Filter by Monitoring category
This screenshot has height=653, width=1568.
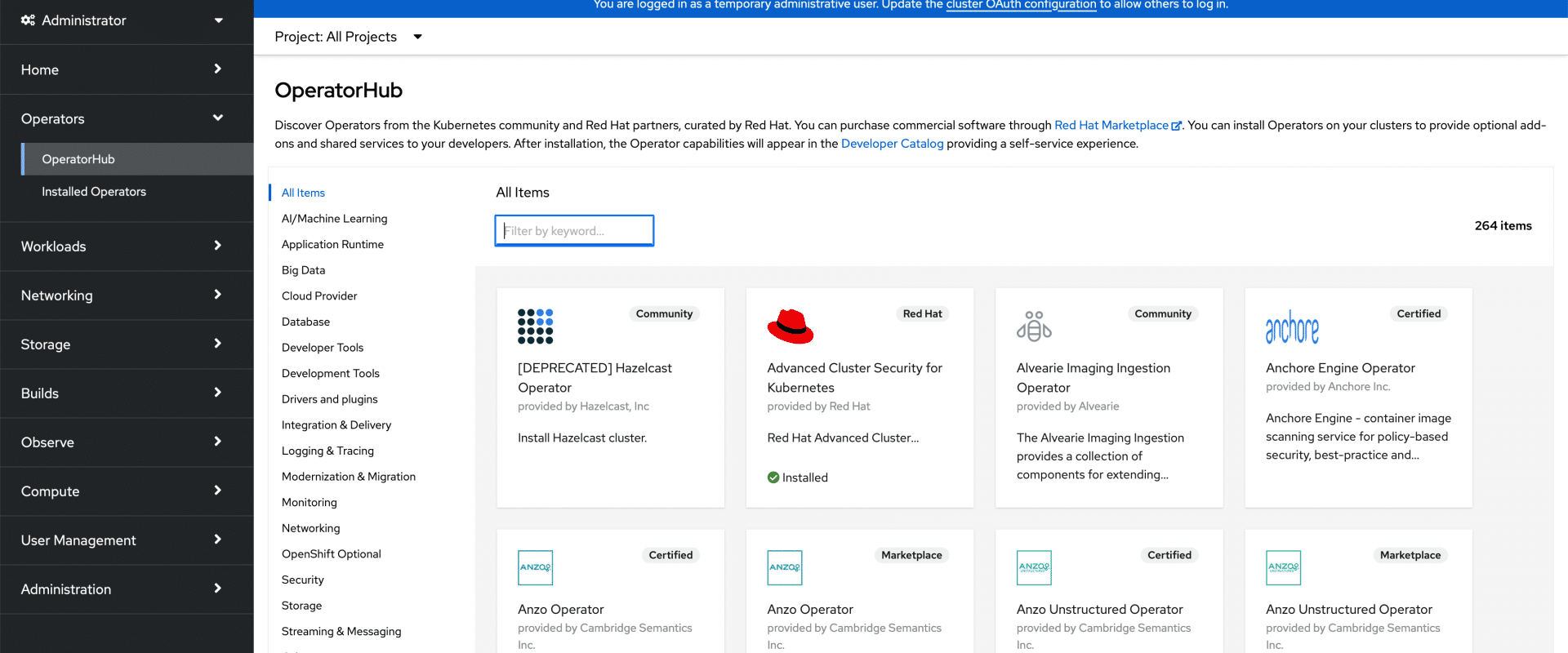click(x=309, y=503)
